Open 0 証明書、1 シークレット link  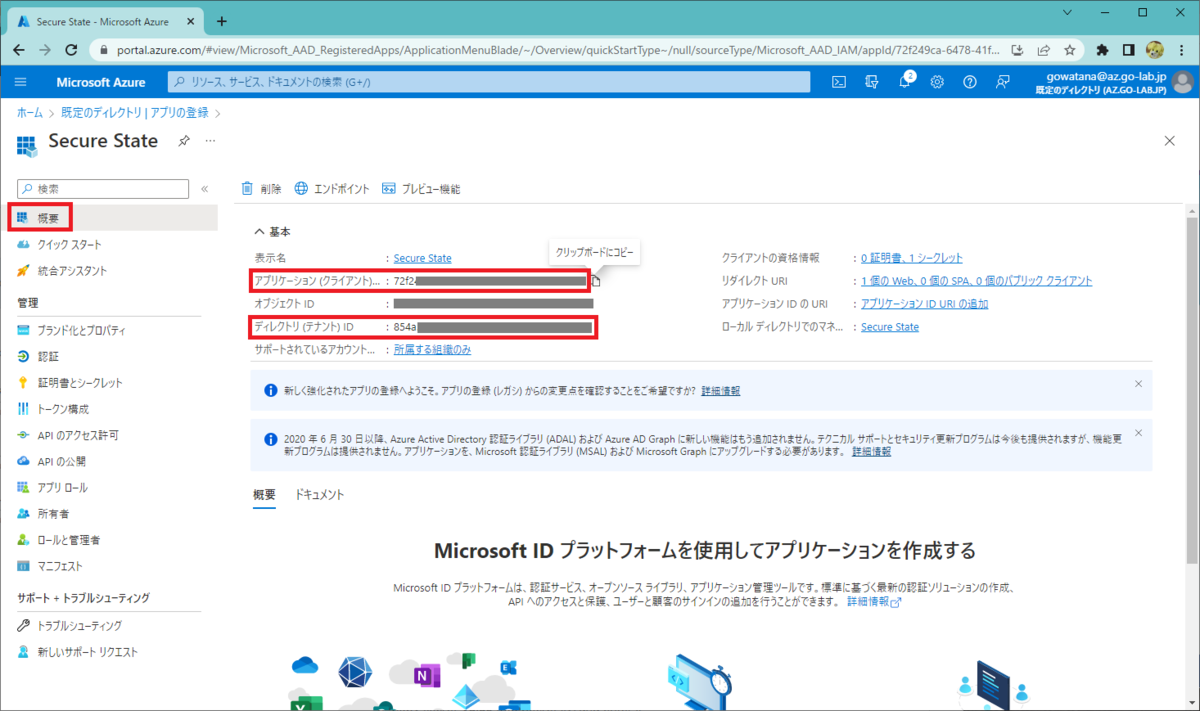pyautogui.click(x=911, y=258)
